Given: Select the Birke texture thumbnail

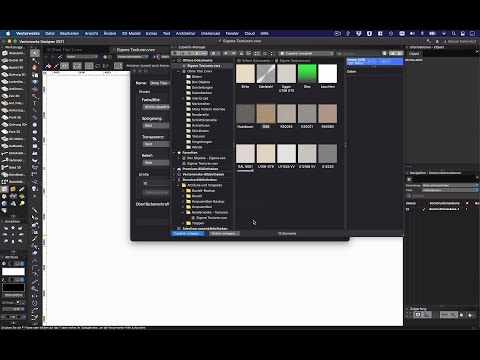Looking at the screenshot, I should [x=245, y=74].
